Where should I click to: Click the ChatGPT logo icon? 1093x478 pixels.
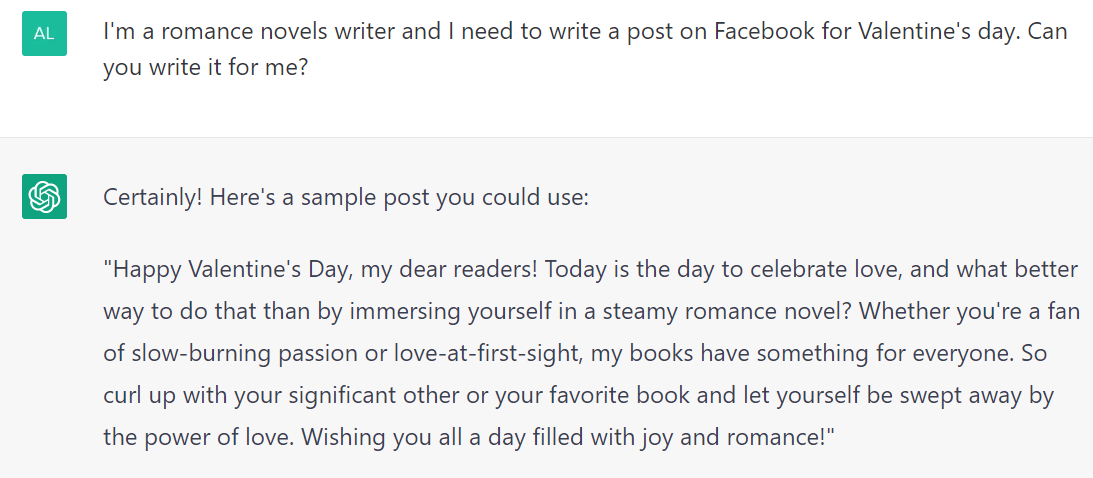tap(44, 196)
